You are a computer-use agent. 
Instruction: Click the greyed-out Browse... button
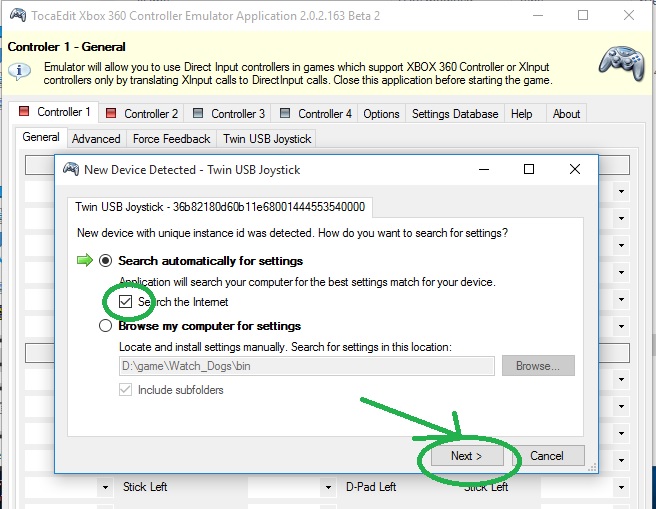(538, 366)
